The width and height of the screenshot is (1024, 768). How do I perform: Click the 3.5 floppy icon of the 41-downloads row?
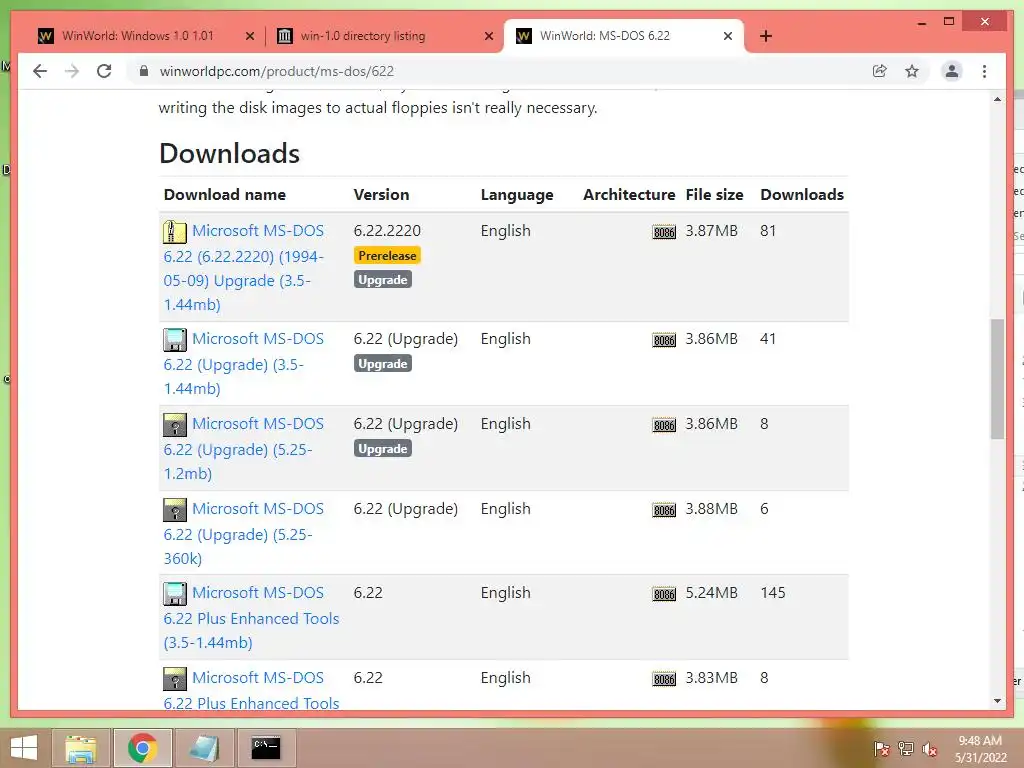pyautogui.click(x=174, y=340)
